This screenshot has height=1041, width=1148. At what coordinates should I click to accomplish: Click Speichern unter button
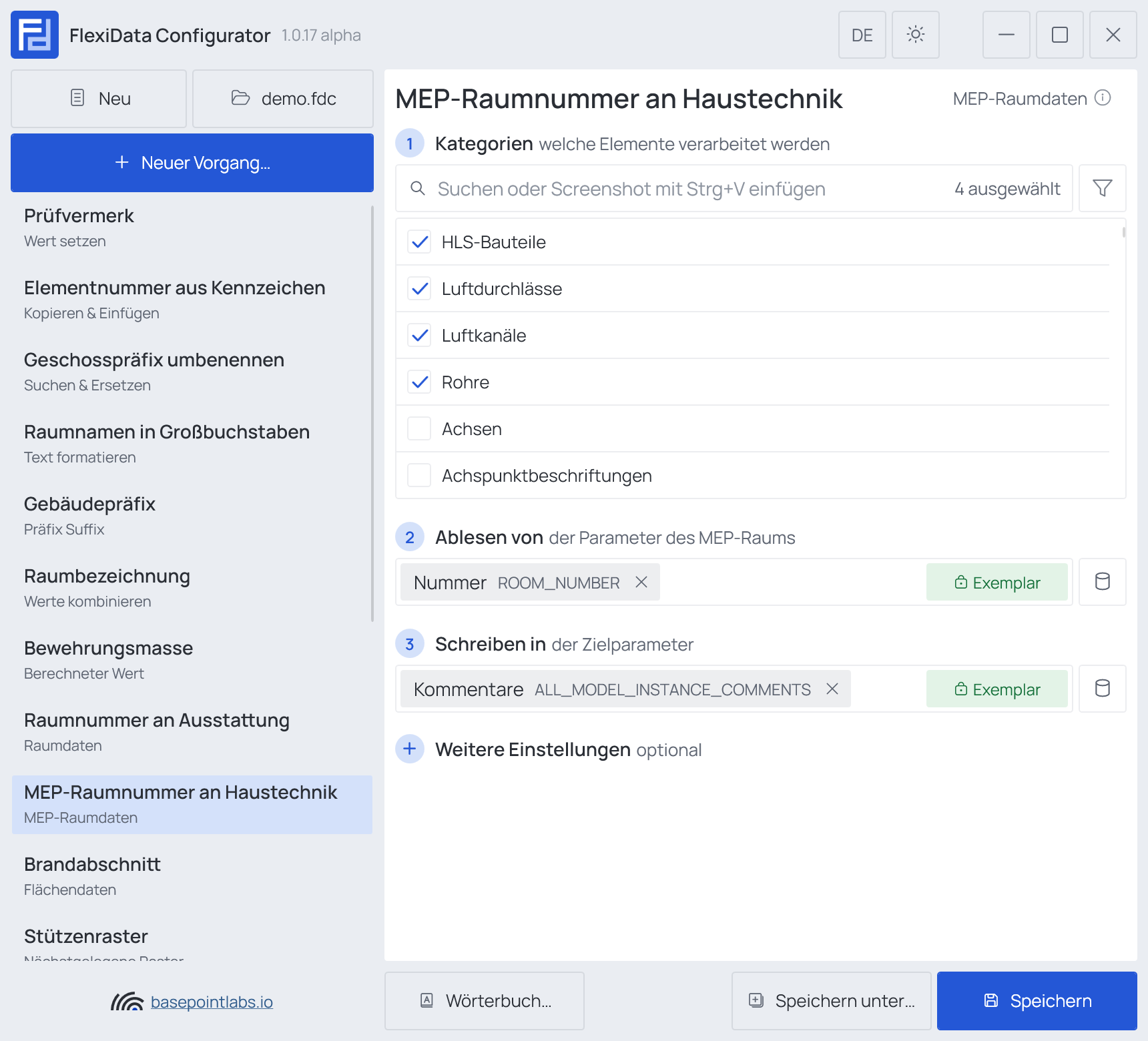click(832, 1001)
